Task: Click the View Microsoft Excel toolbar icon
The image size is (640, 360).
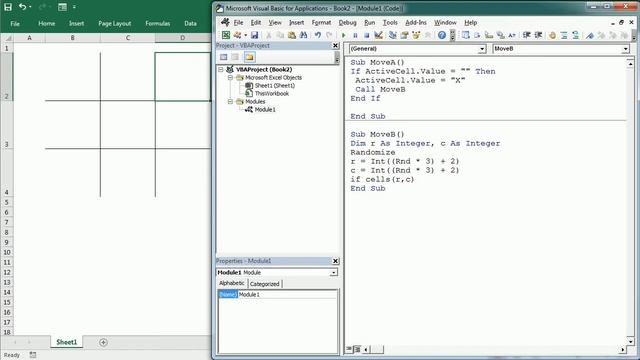Action: (226, 35)
